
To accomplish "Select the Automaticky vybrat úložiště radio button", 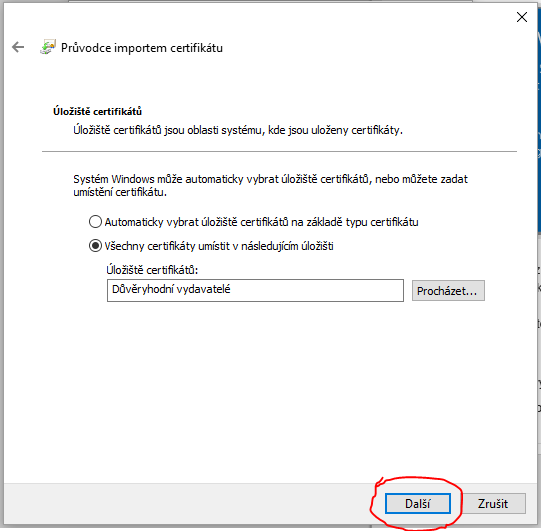I will click(x=95, y=222).
